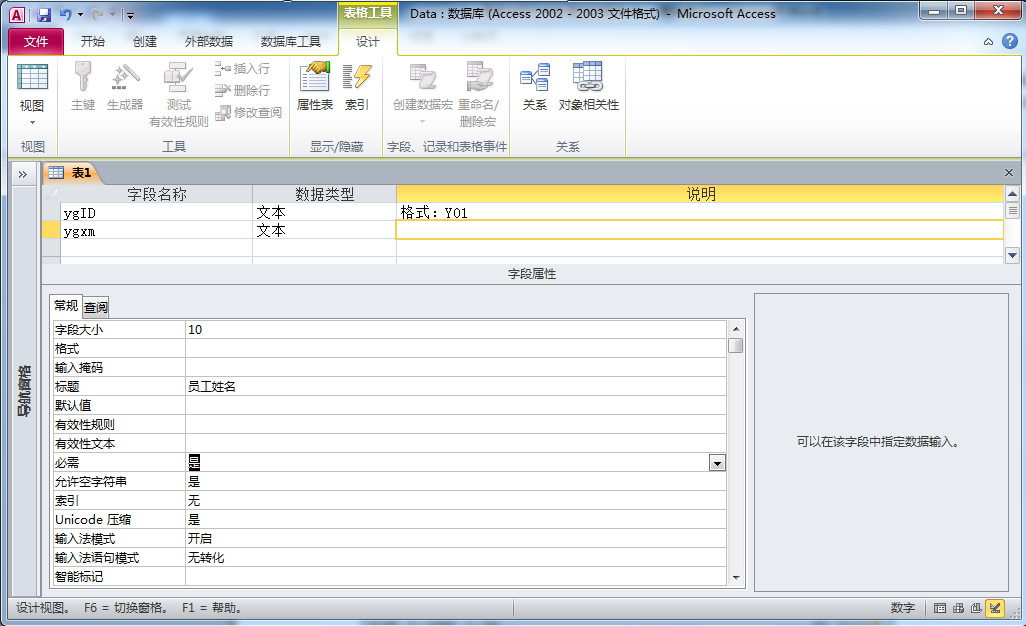Screen dimensions: 1026x626
Task: Open the Builder (生成器) tool
Action: point(125,86)
